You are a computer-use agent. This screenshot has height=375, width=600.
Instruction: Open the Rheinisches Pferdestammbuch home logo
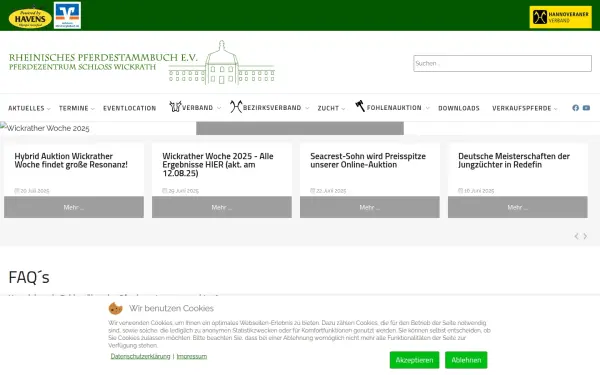point(142,62)
